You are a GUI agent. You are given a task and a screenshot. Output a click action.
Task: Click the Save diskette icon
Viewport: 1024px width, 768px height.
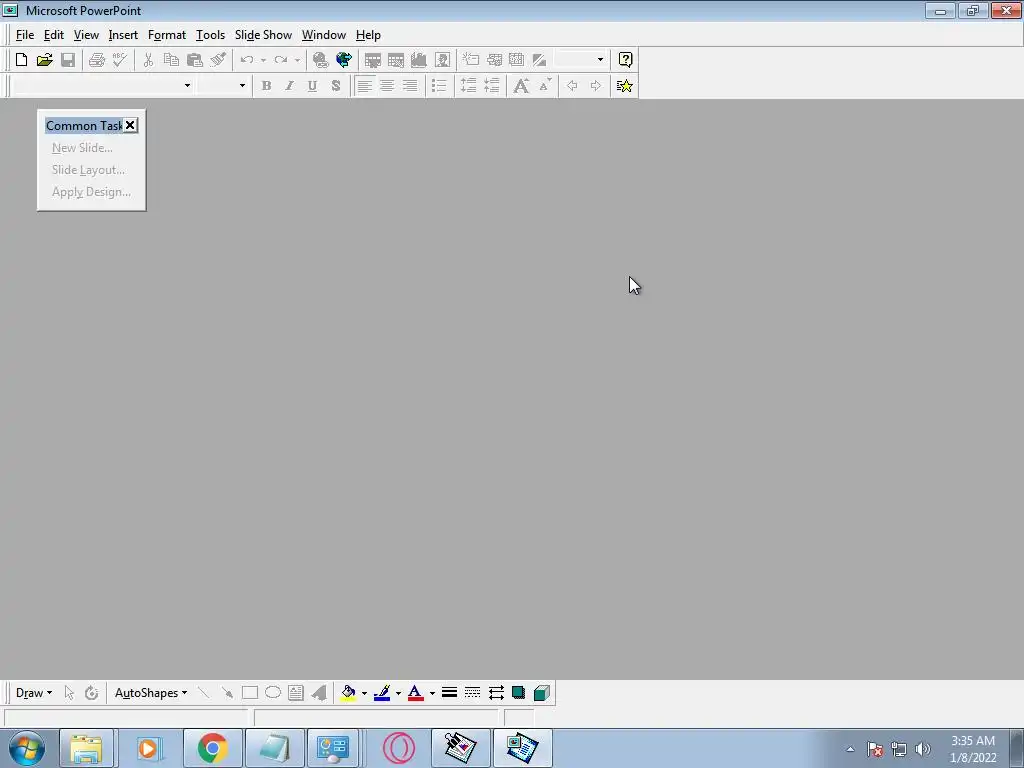68,60
